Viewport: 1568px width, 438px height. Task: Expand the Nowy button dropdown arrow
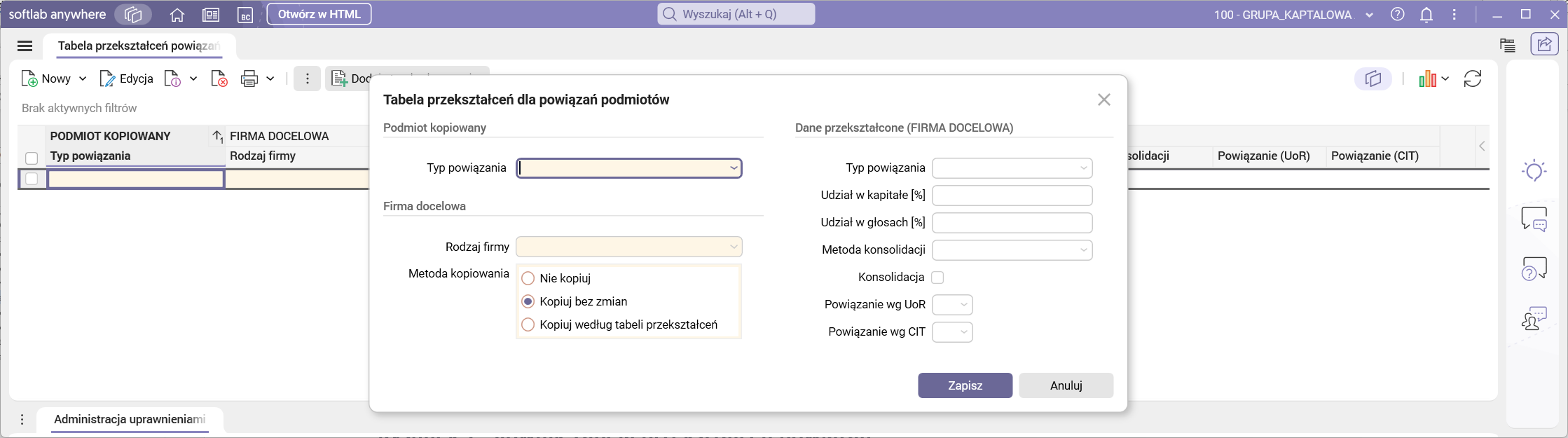point(83,78)
